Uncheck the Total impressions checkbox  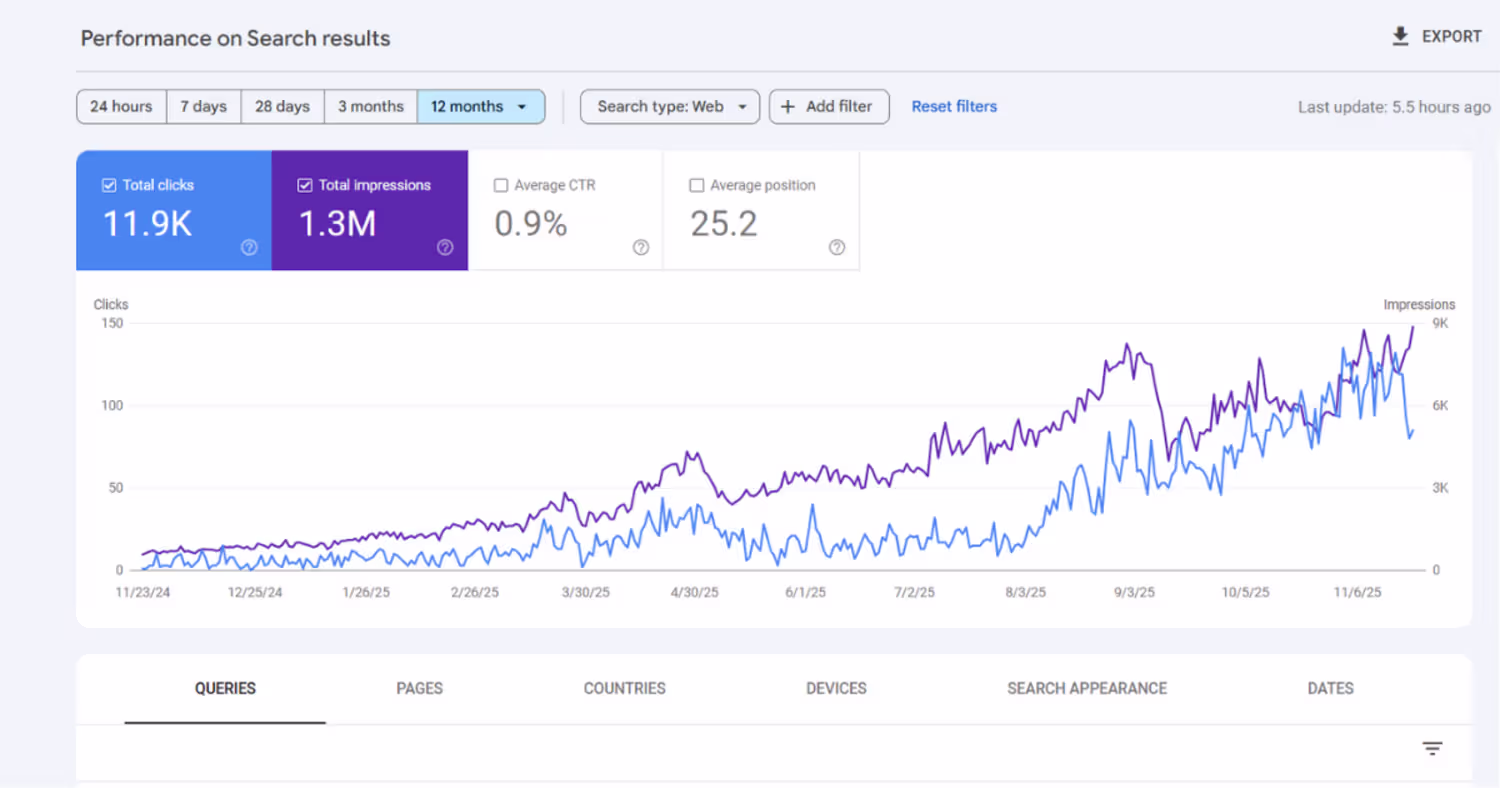tap(305, 185)
